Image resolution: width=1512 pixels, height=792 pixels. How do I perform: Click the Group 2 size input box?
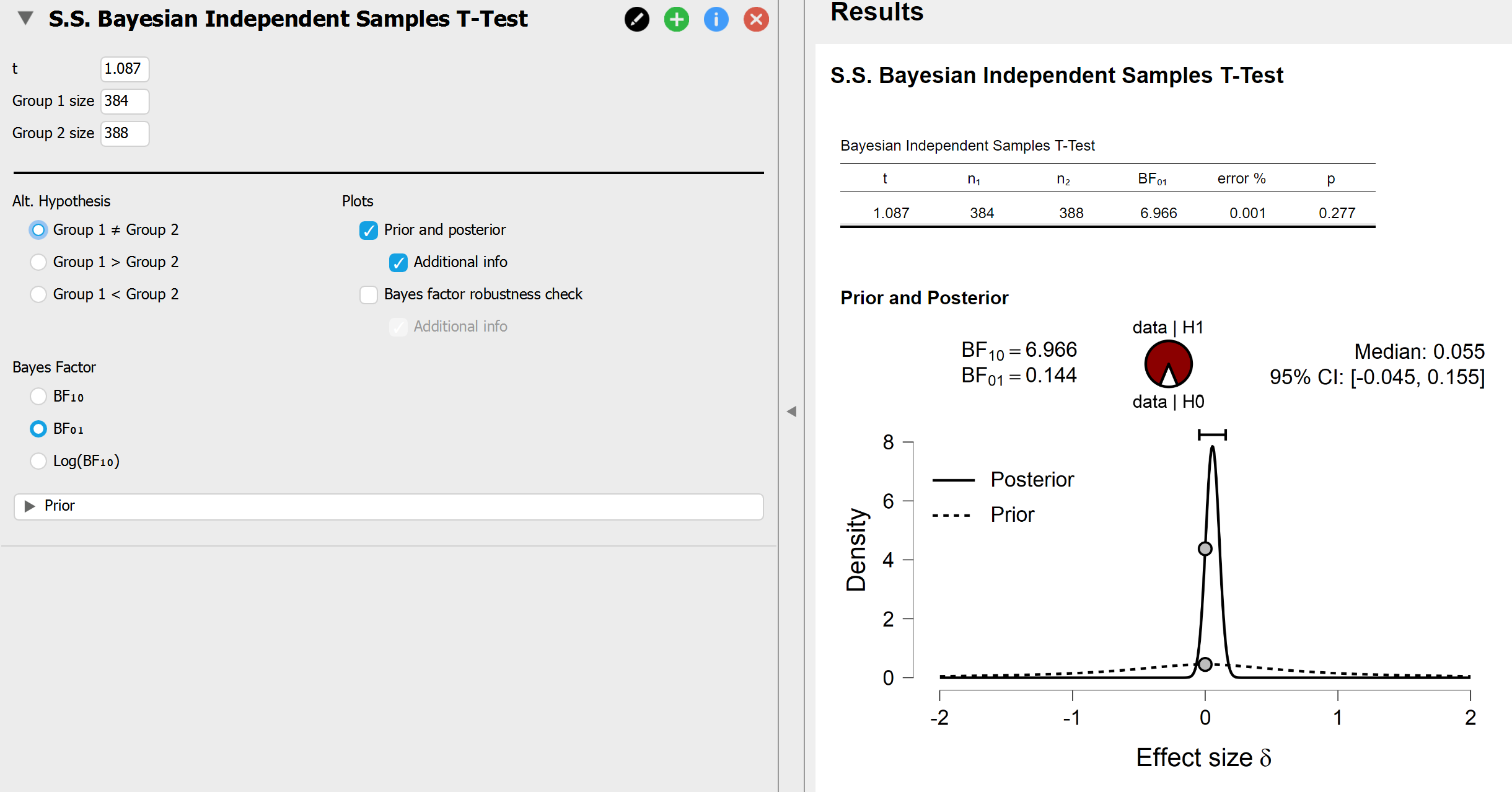pyautogui.click(x=124, y=133)
